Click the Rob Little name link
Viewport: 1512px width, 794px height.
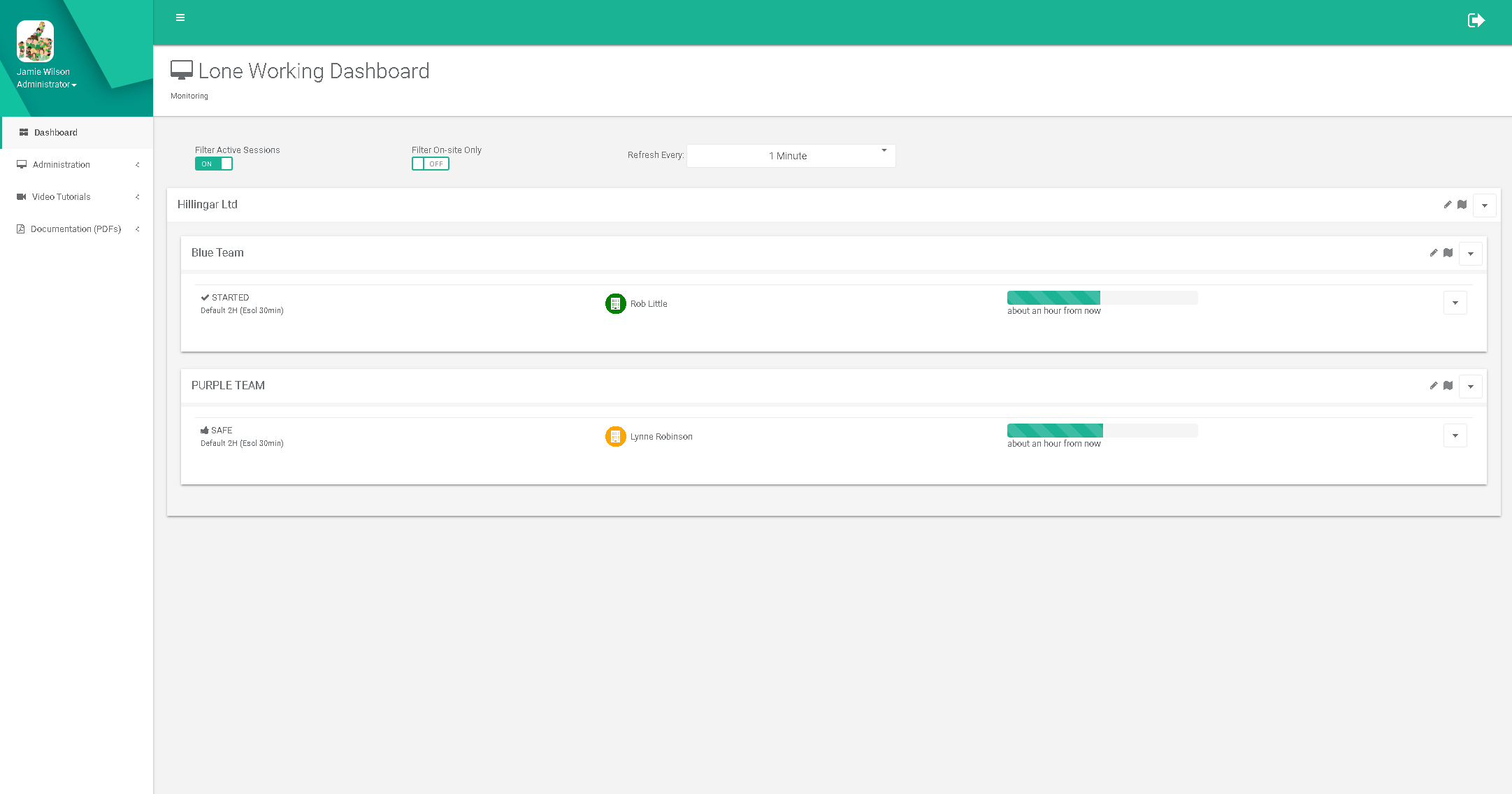(x=649, y=304)
